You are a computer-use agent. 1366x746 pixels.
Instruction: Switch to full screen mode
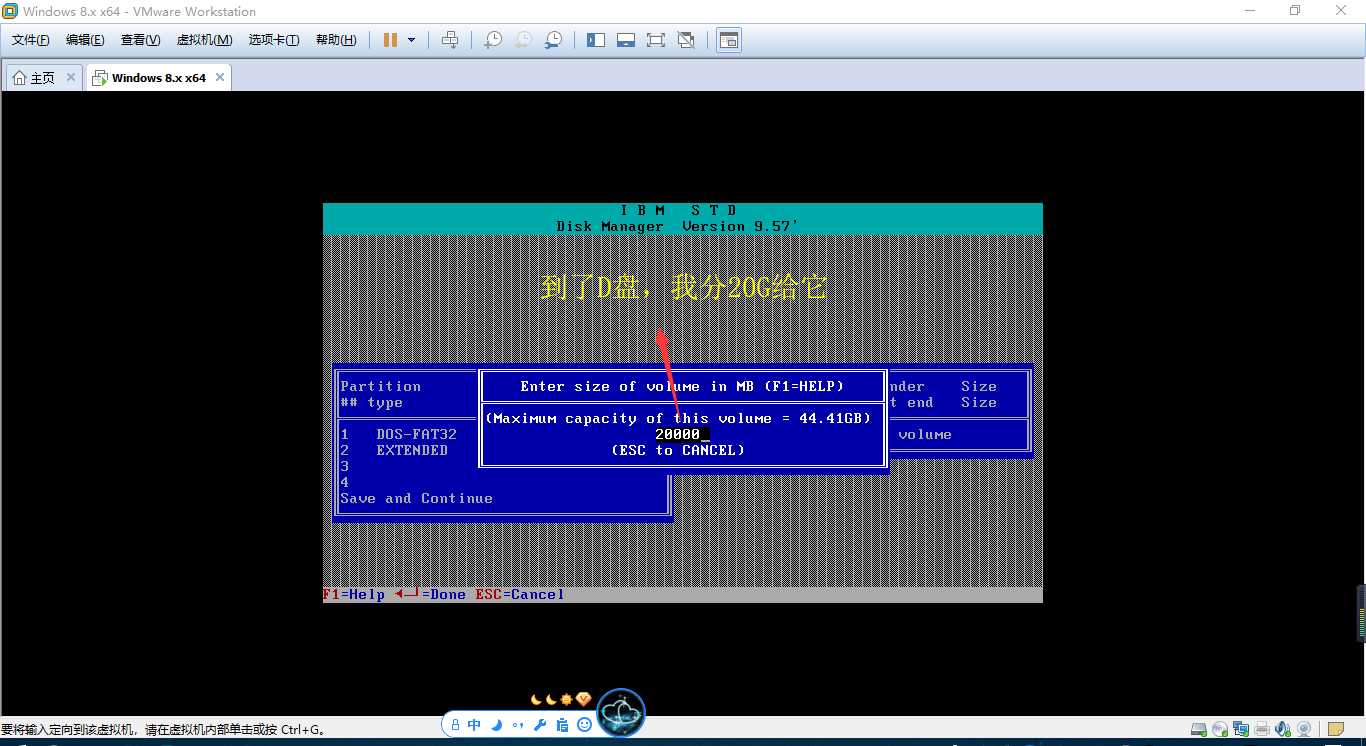[656, 40]
